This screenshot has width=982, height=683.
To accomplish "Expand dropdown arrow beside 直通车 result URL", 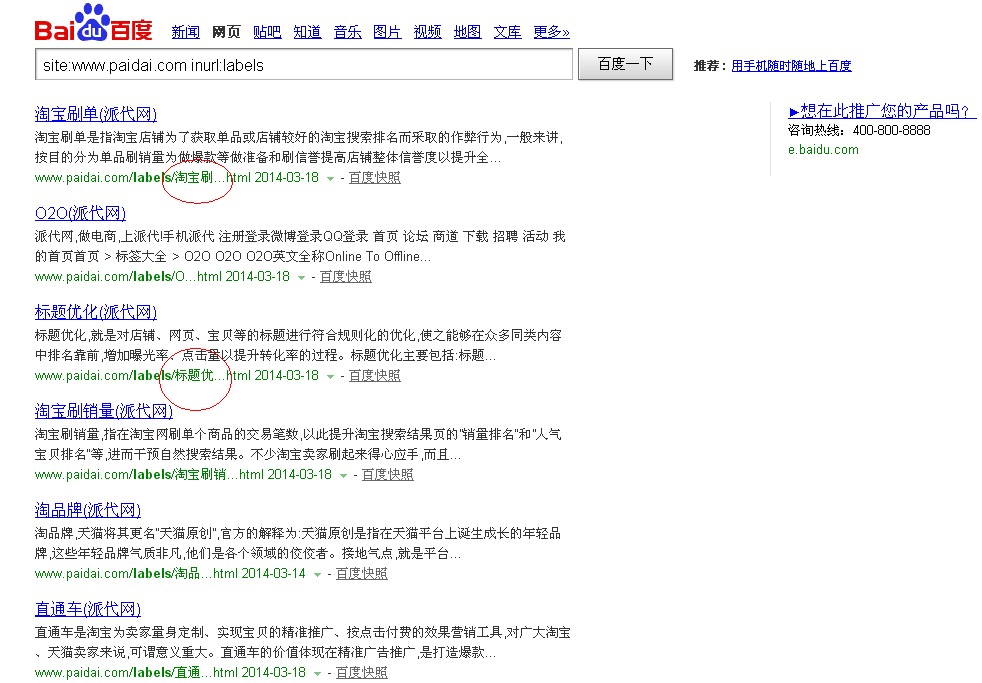I will 318,674.
